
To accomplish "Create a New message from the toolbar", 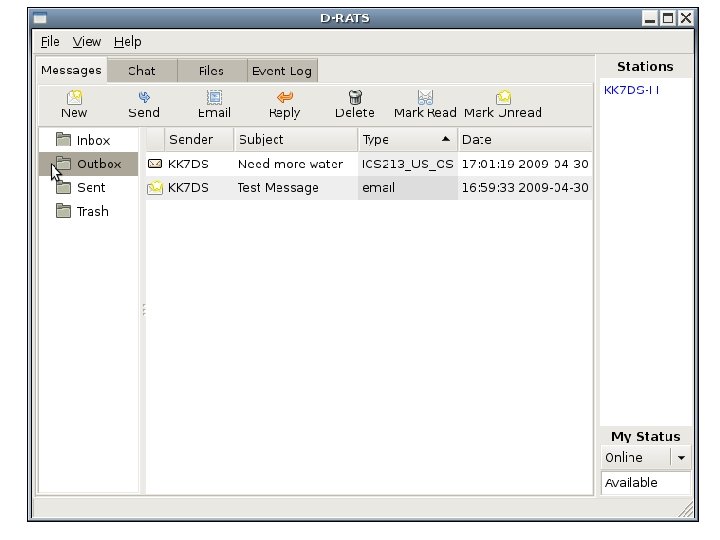I will 74,105.
